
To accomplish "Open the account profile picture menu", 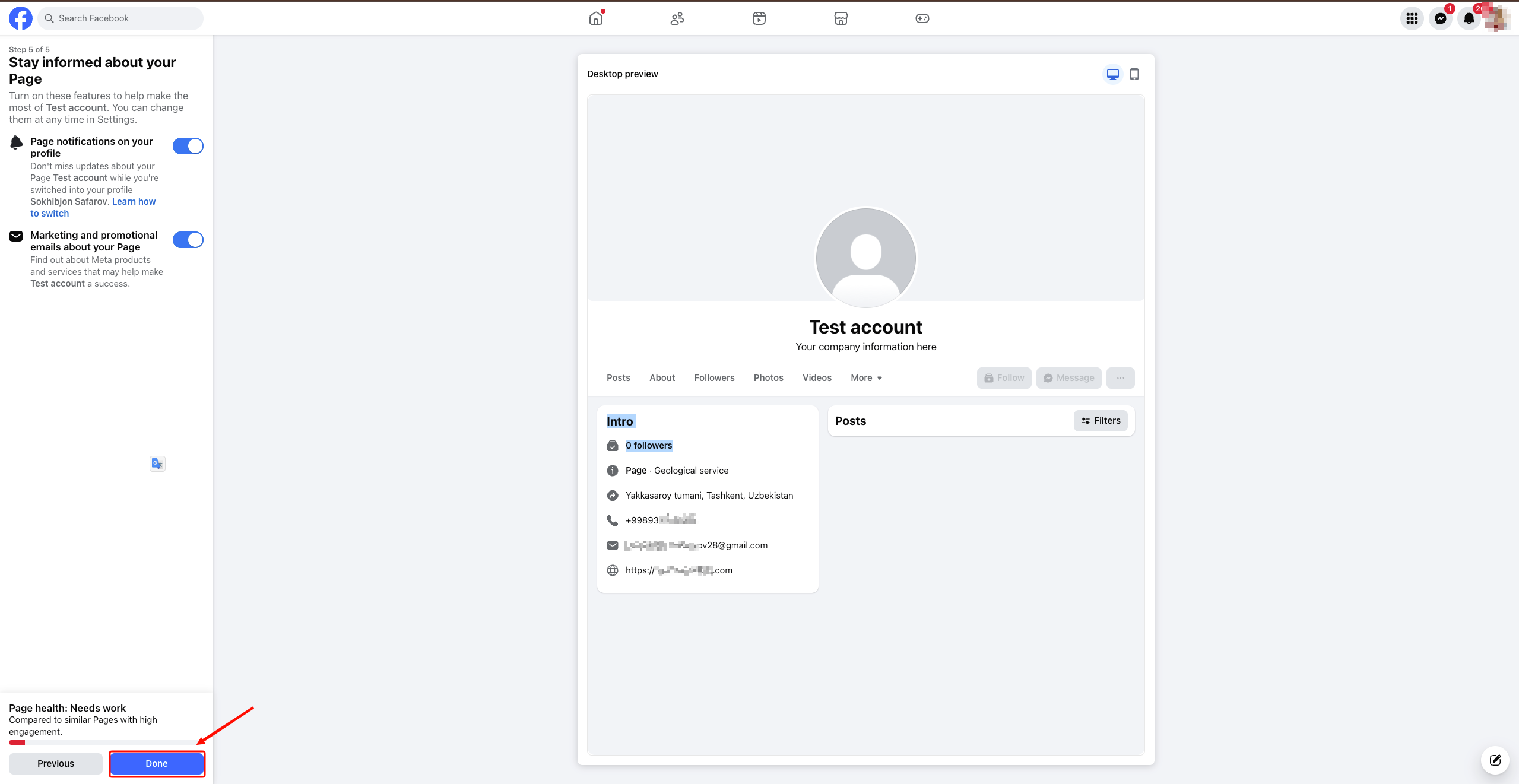I will [1498, 18].
